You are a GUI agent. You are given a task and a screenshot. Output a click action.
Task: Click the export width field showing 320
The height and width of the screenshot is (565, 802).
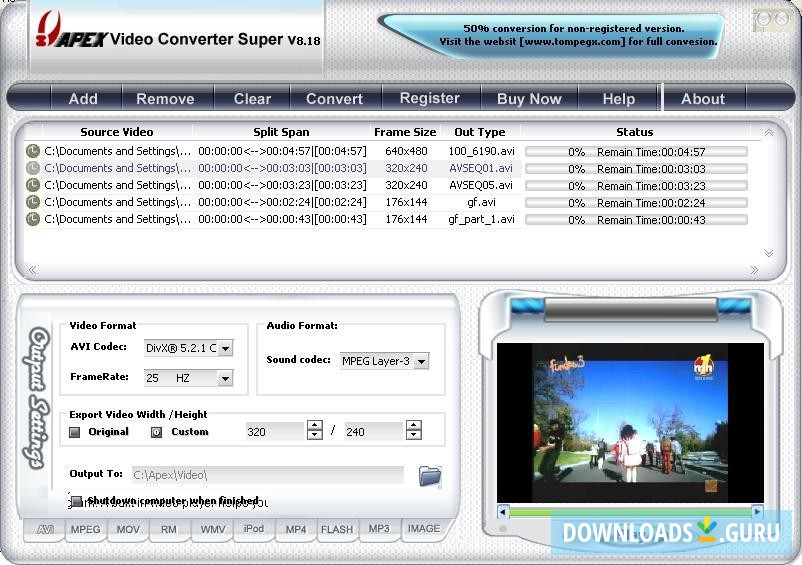coord(276,432)
